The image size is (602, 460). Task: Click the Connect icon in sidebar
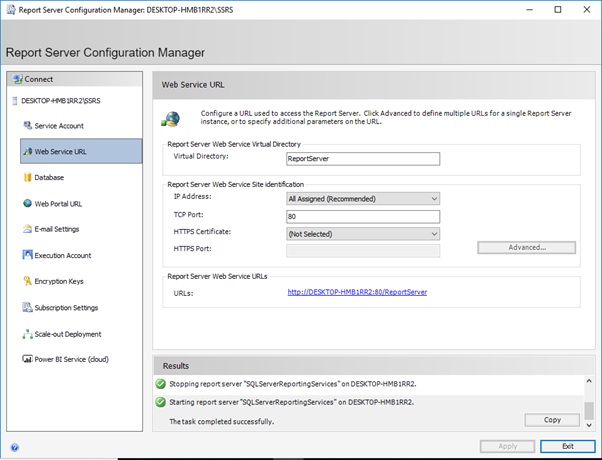(18, 79)
